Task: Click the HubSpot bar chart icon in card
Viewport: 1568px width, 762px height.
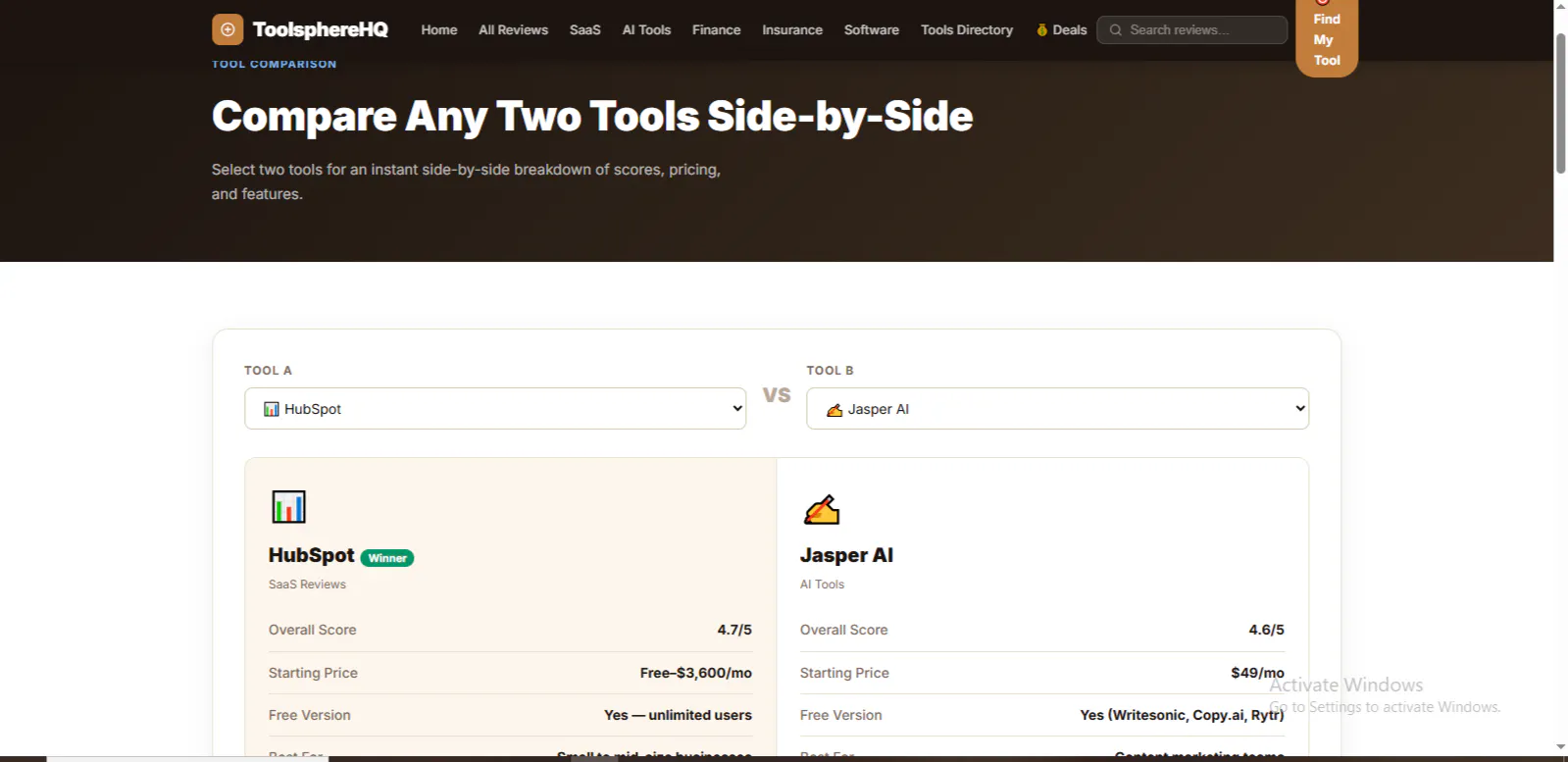Action: pos(288,507)
